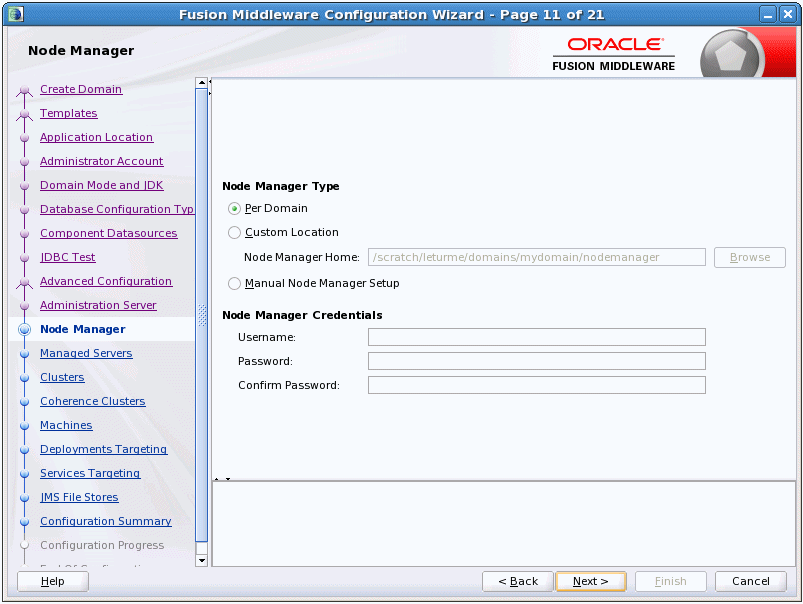Click the JDBC Test step bullet icon
The image size is (803, 604).
point(24,258)
